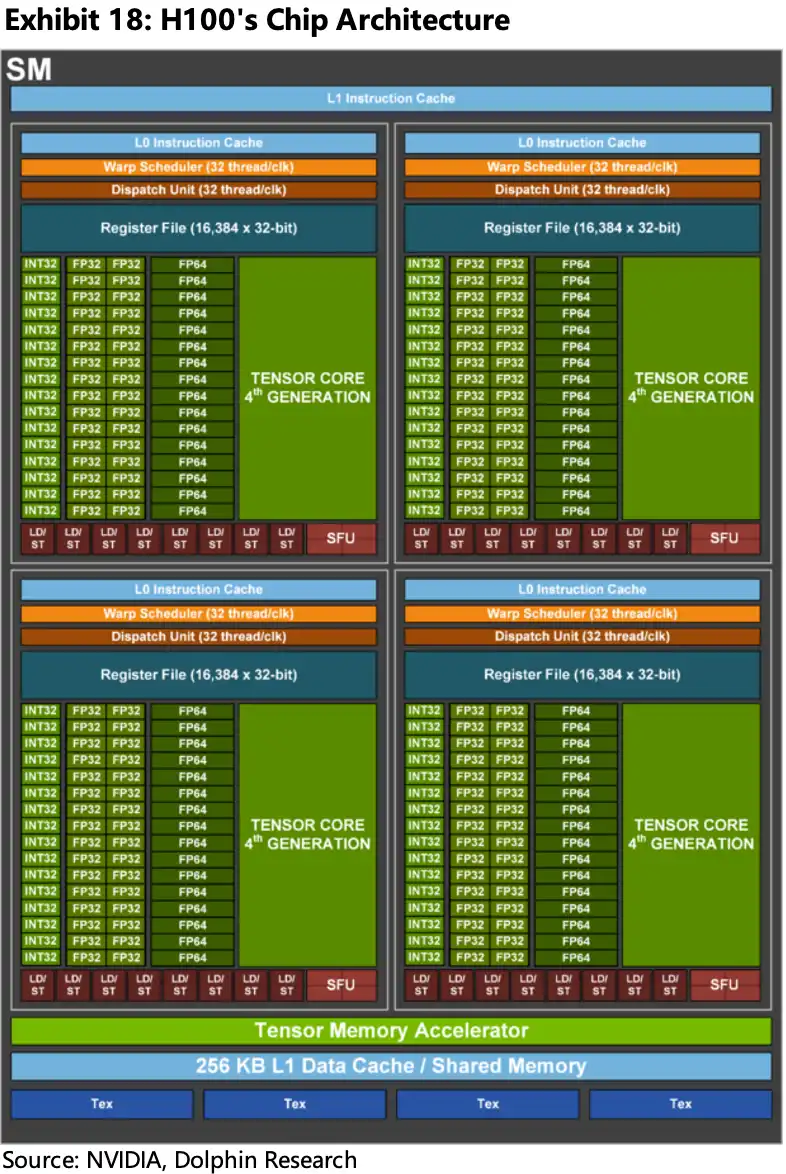
Task: Click the 'SFU' block in bottom-left partition
Action: tap(341, 985)
